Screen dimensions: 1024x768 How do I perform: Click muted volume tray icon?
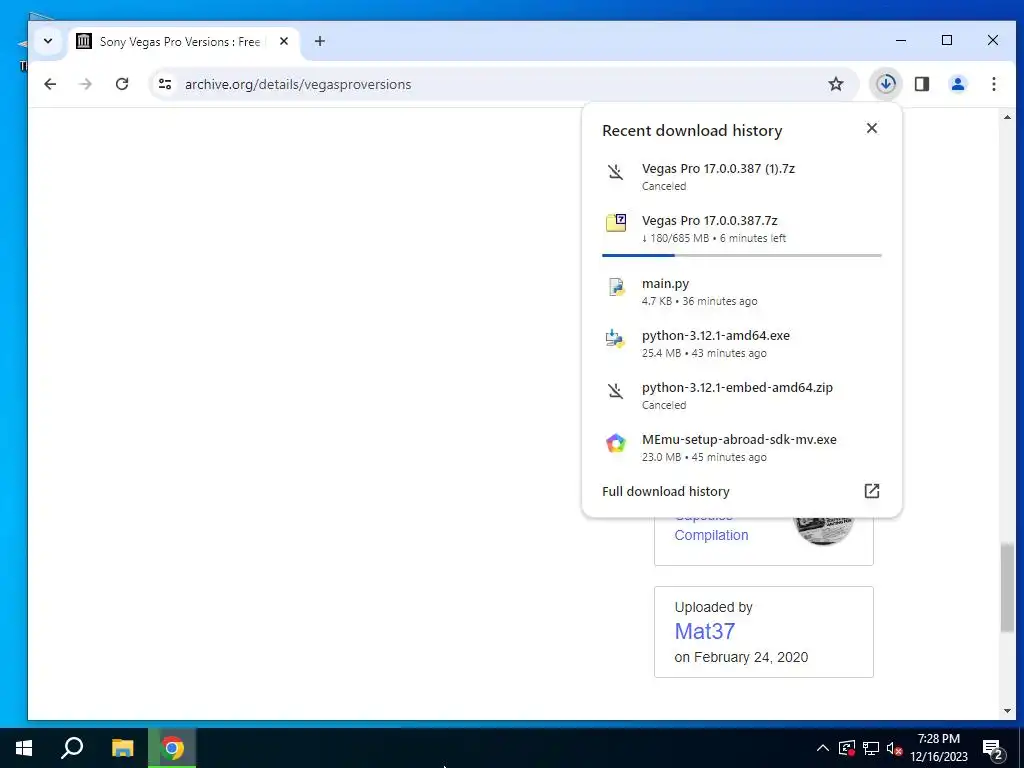[x=894, y=748]
